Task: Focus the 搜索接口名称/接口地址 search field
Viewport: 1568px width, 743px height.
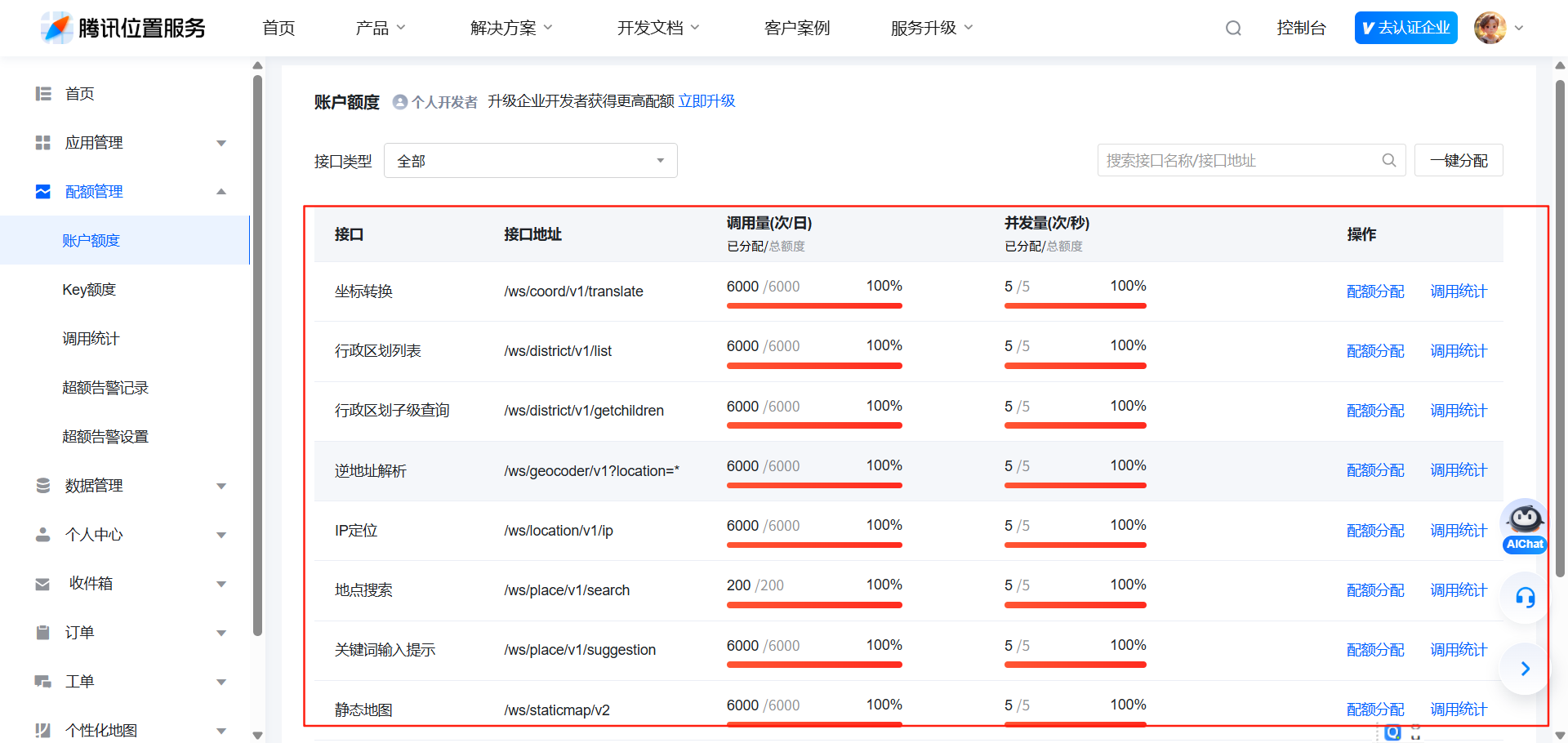Action: pyautogui.click(x=1251, y=160)
